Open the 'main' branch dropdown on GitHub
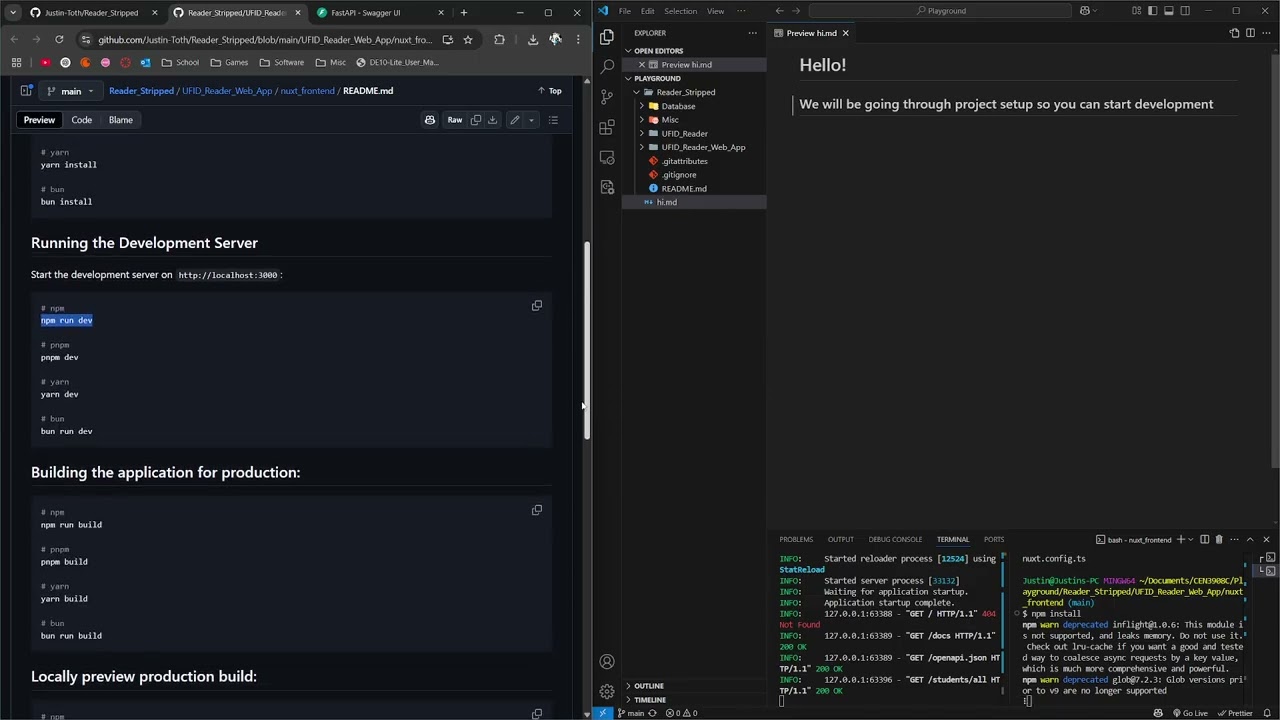The width and height of the screenshot is (1280, 720). (71, 91)
